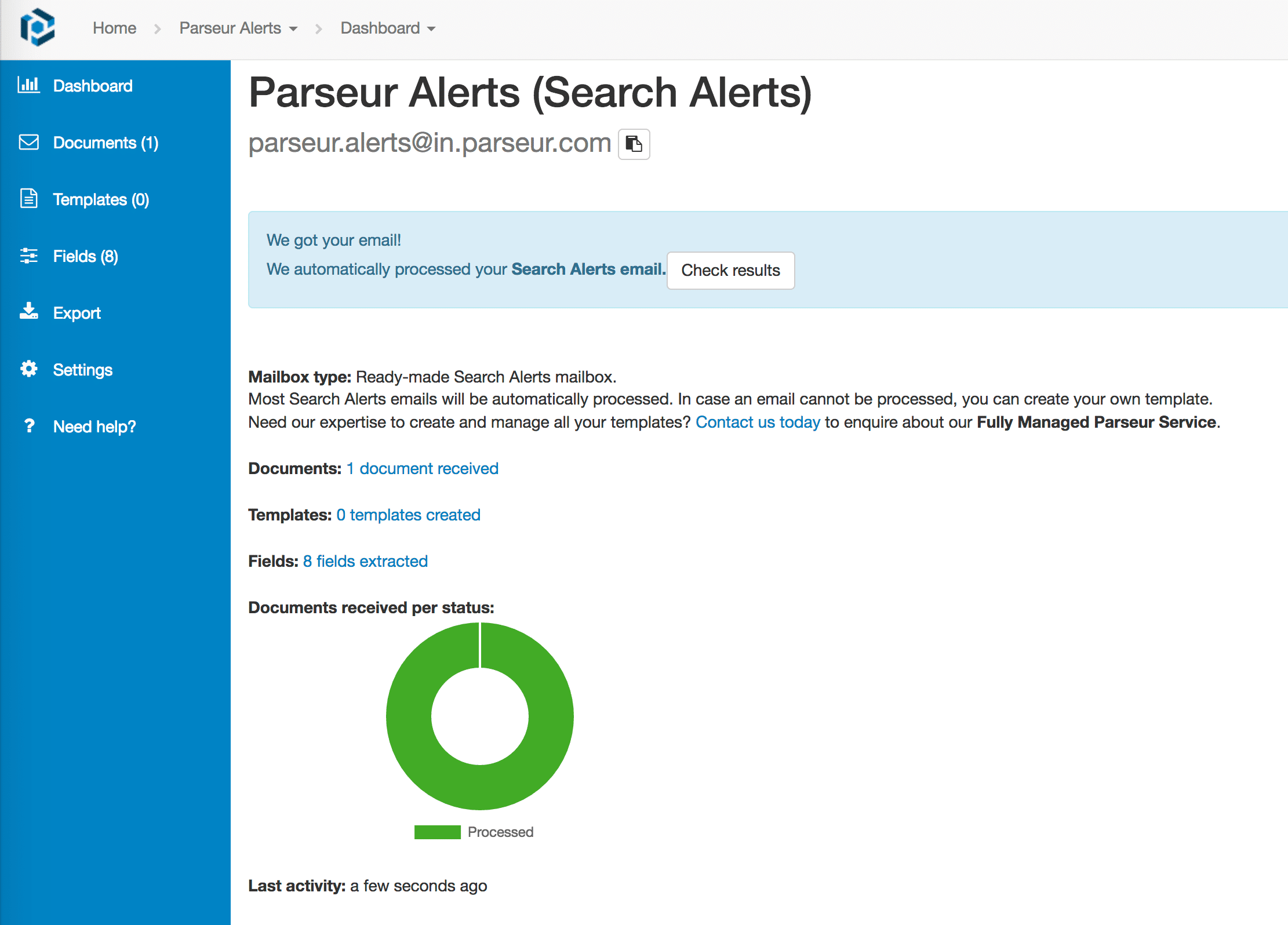Image resolution: width=1288 pixels, height=925 pixels.
Task: Click the Export download icon
Action: 29,312
